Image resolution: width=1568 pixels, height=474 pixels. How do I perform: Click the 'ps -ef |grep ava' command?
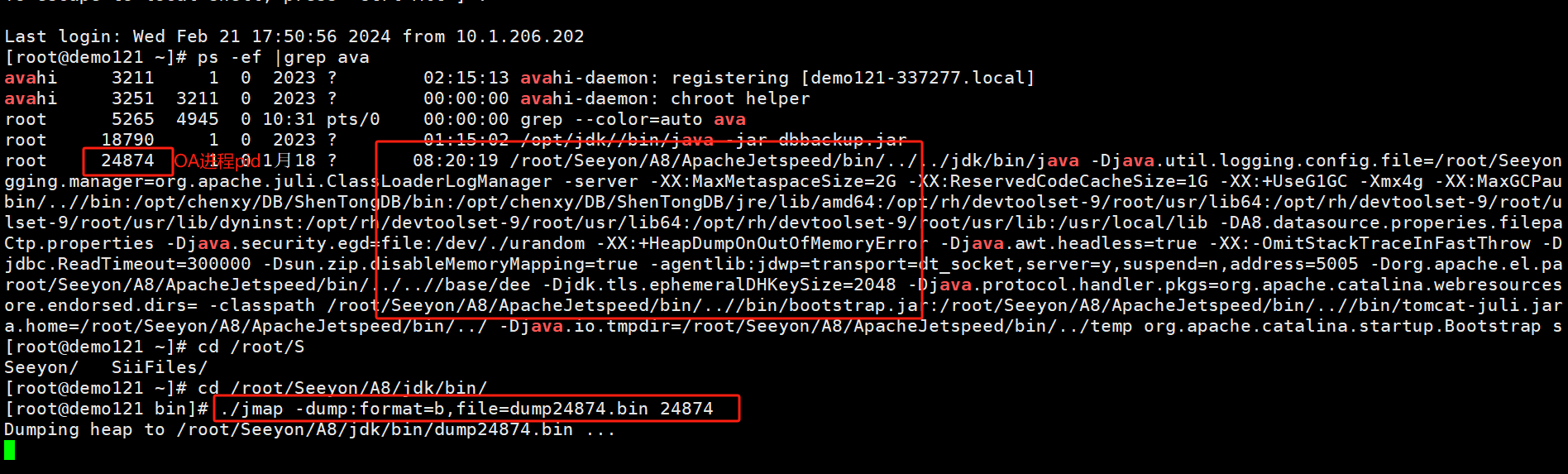pyautogui.click(x=283, y=57)
